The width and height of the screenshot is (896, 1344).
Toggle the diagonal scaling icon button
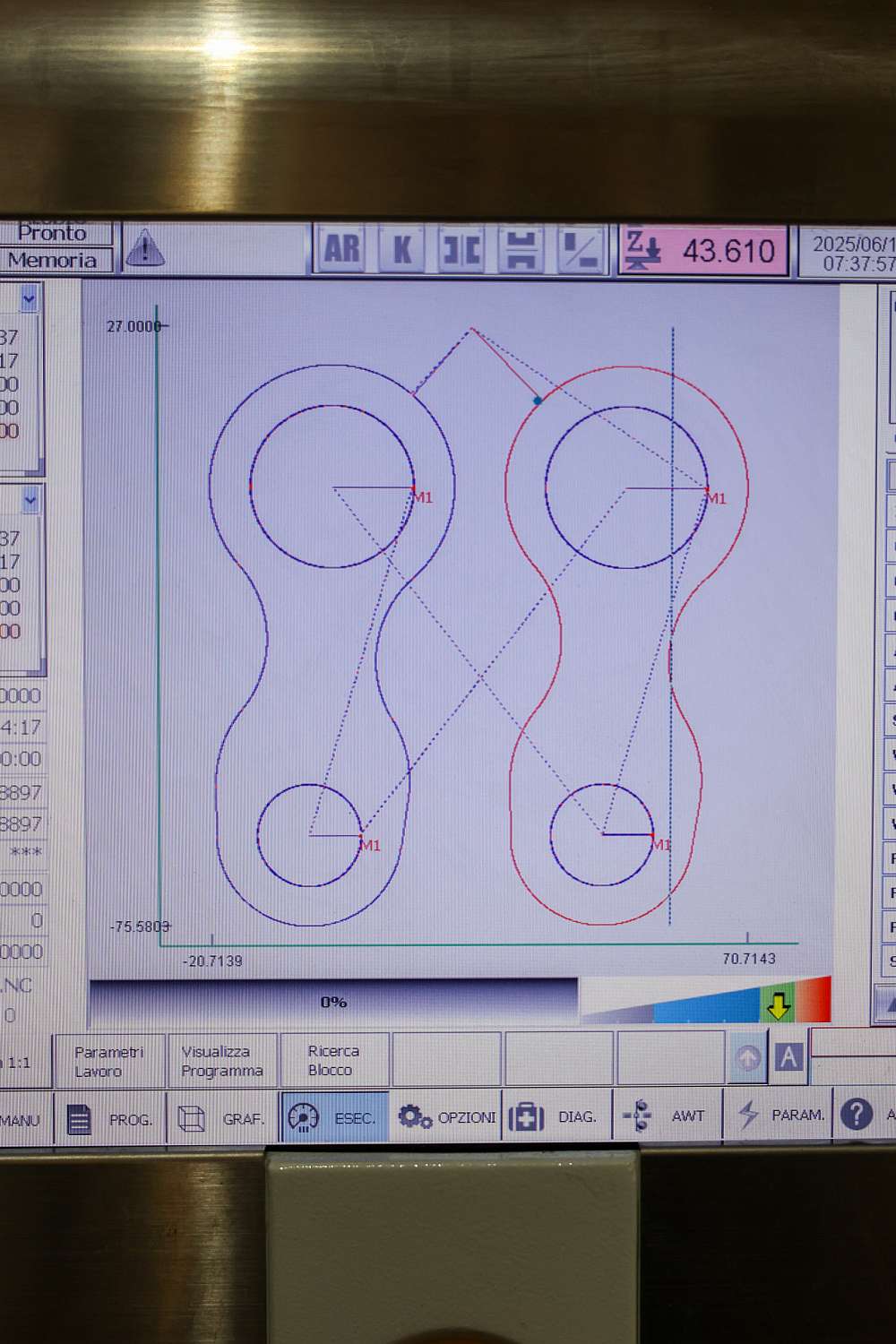[580, 250]
